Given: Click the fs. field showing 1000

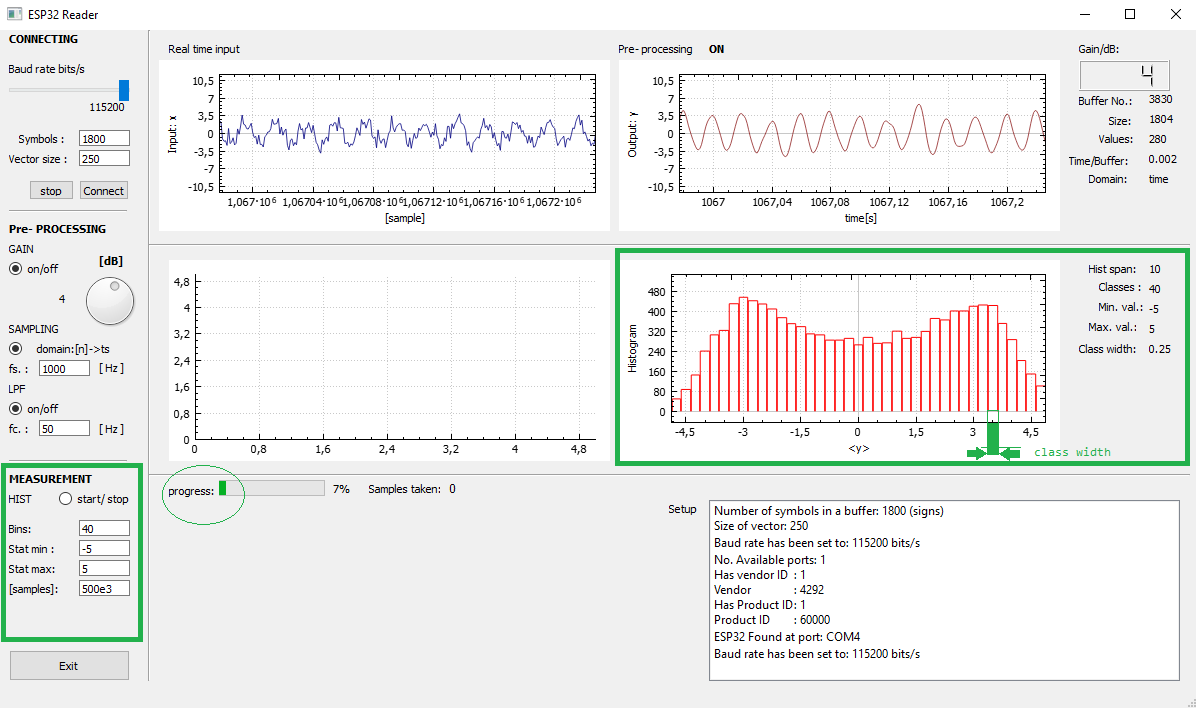Looking at the screenshot, I should (x=64, y=368).
